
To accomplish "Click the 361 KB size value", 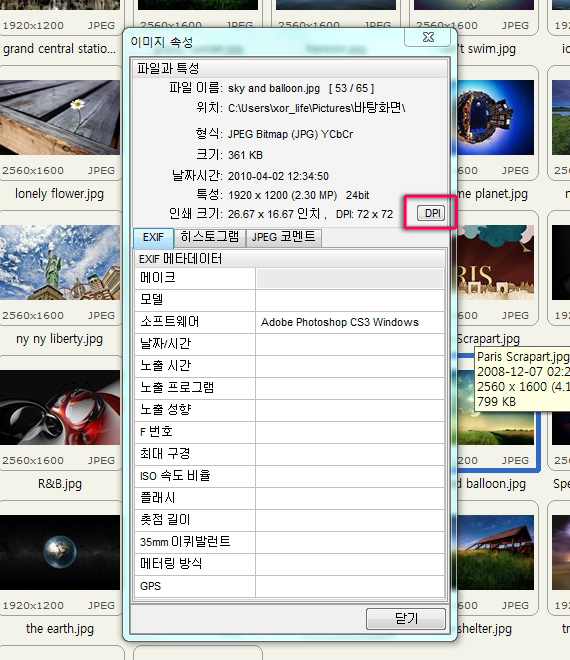I will (x=245, y=155).
